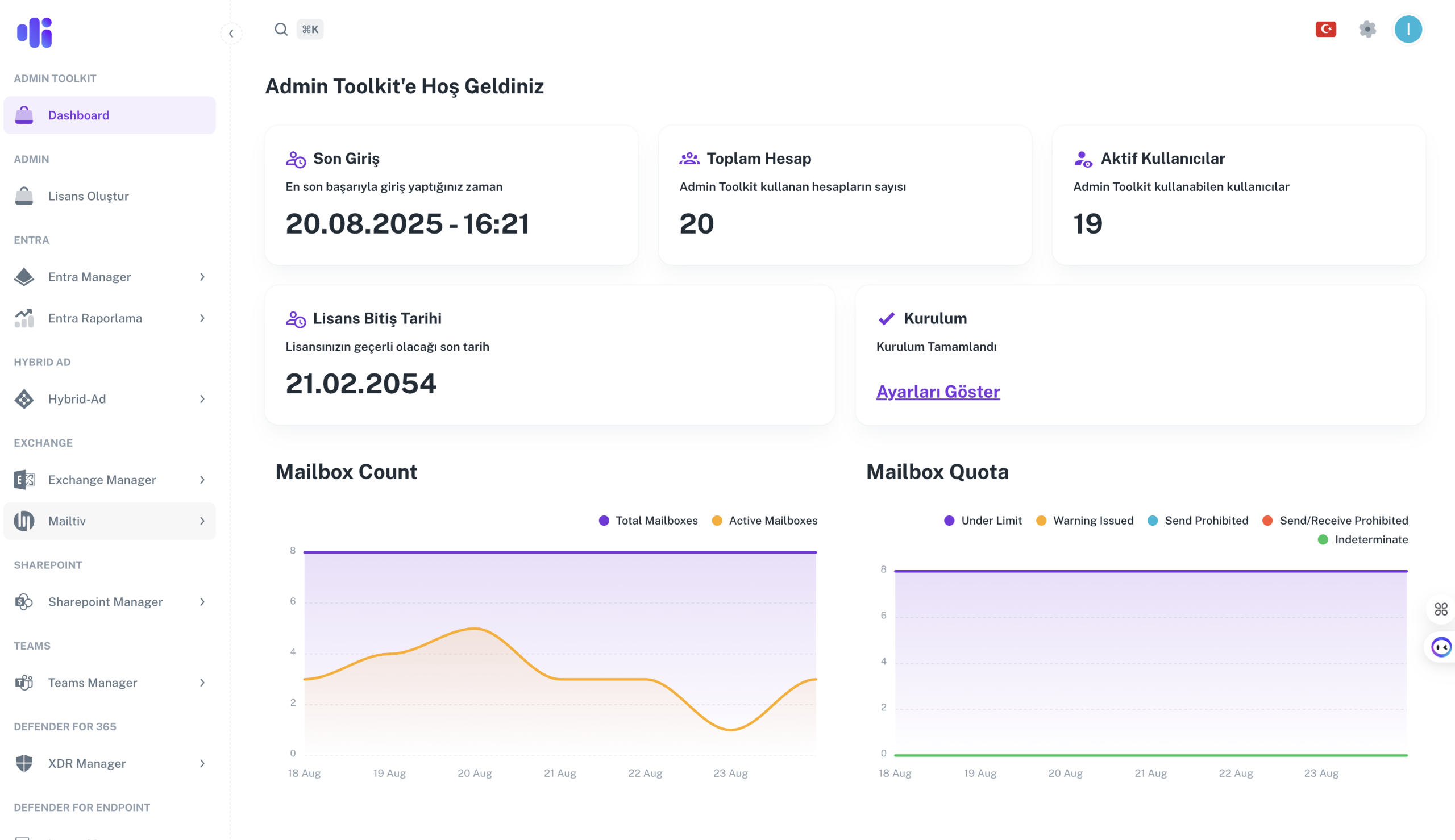Click the app logo in the sidebar
This screenshot has height=840, width=1455.
click(35, 32)
